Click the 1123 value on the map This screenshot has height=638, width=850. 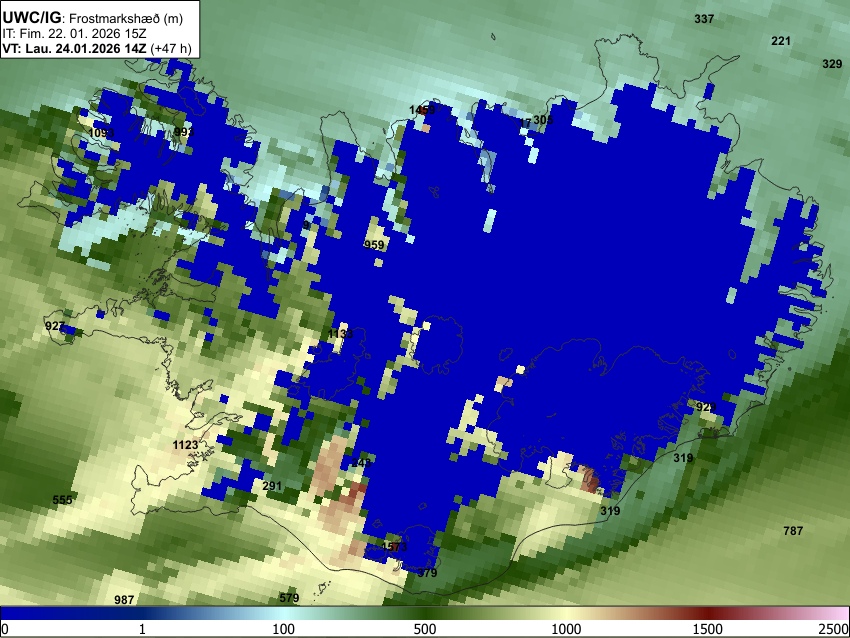(185, 445)
